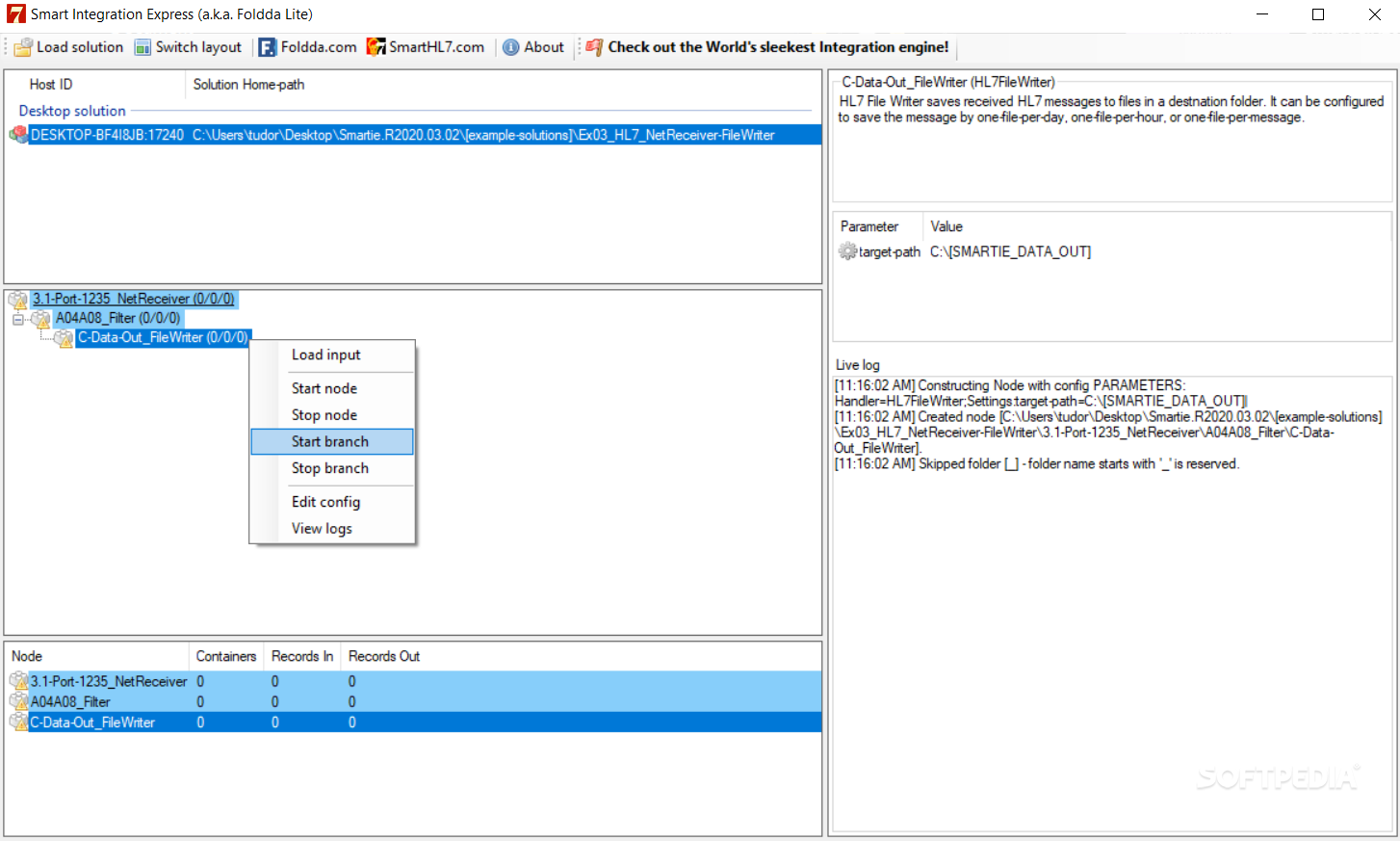Click the NetReceiver icon in the node table
The height and width of the screenshot is (841, 1400).
(x=19, y=681)
